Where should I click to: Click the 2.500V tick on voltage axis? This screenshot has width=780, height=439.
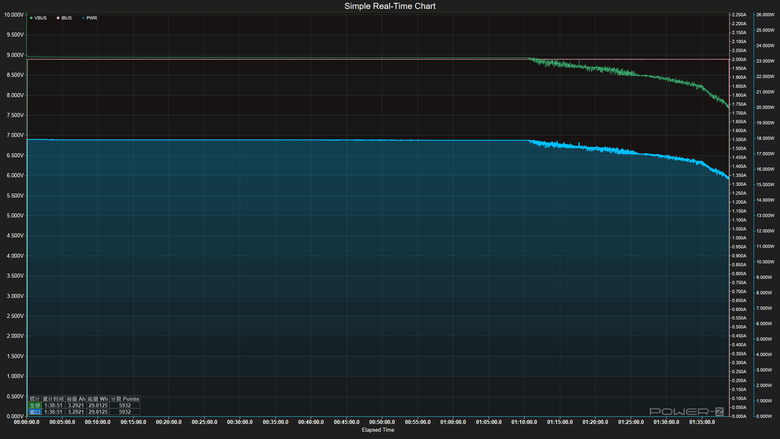pyautogui.click(x=15, y=316)
